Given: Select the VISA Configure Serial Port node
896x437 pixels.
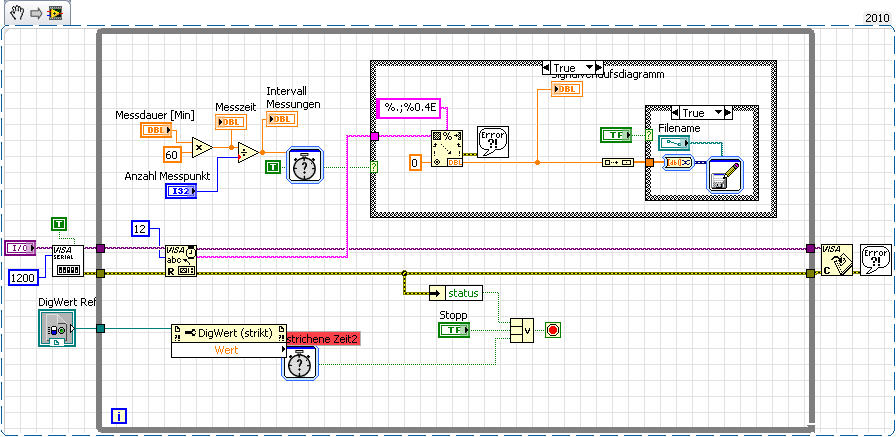Looking at the screenshot, I should [x=68, y=261].
